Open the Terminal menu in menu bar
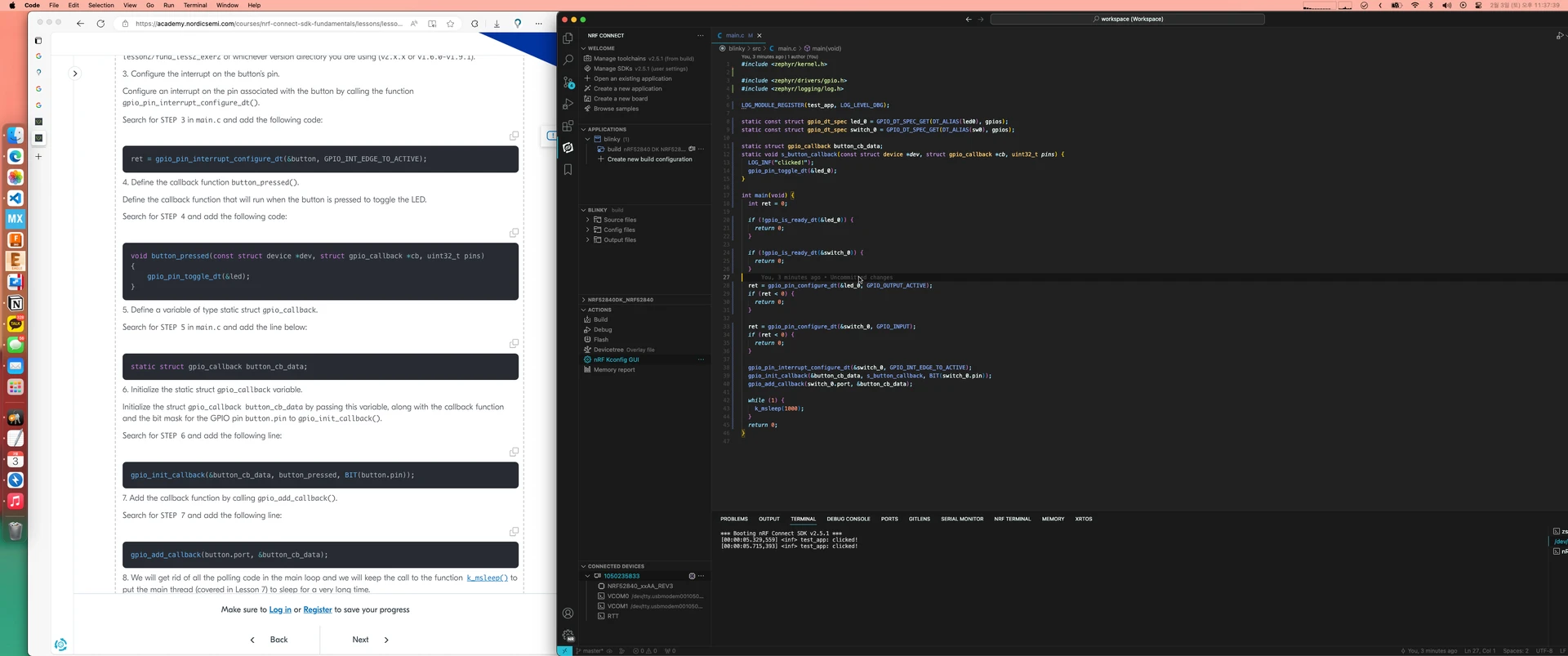 tap(195, 5)
